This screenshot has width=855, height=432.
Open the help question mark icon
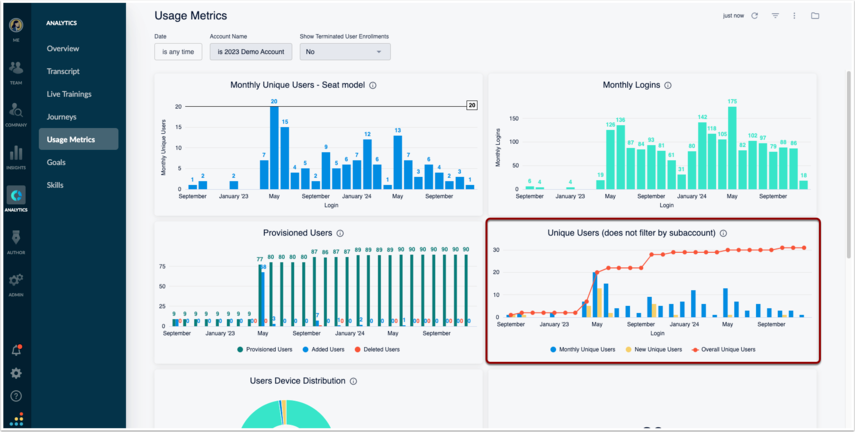pos(16,396)
